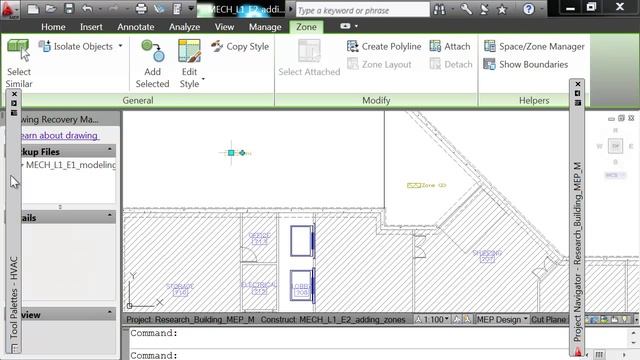
Task: Click the Save diskette icon
Action: 69,9
